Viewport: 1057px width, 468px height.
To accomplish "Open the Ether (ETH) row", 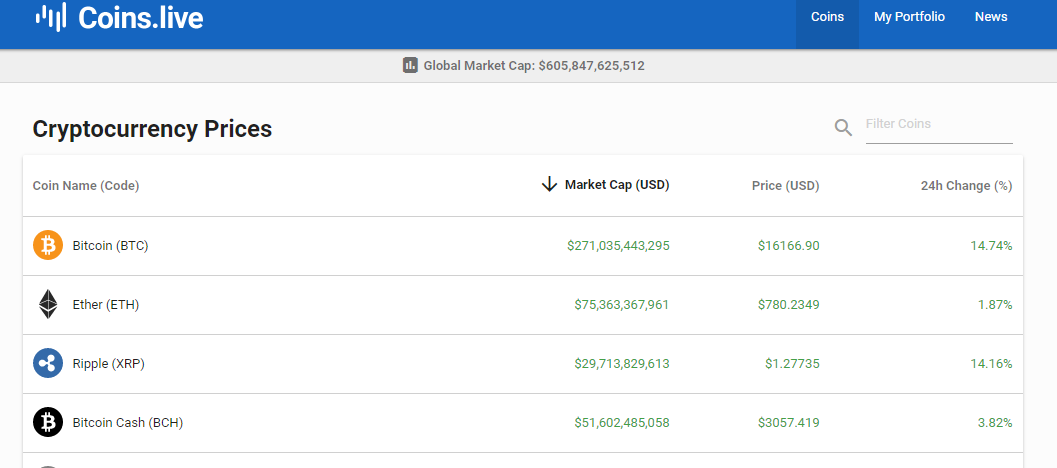I will [522, 305].
